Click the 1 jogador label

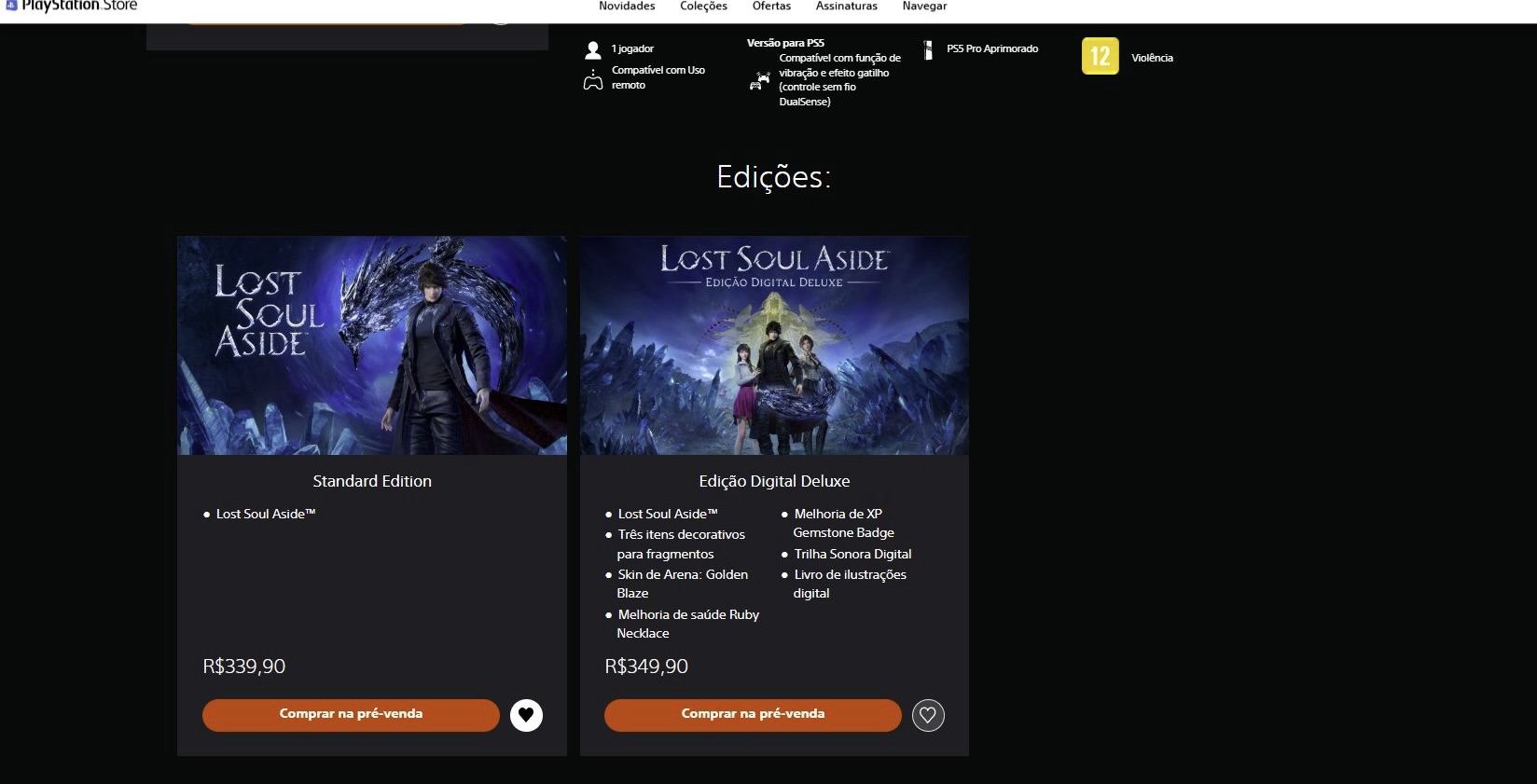click(x=632, y=48)
